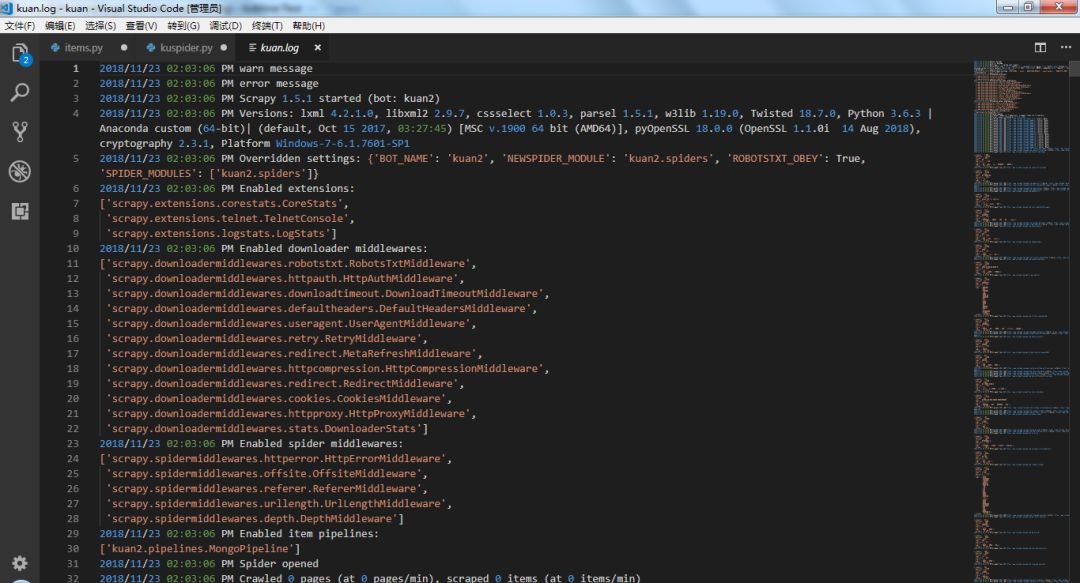1080x583 pixels.
Task: Click the CookiesMiddleware line
Action: pos(278,398)
